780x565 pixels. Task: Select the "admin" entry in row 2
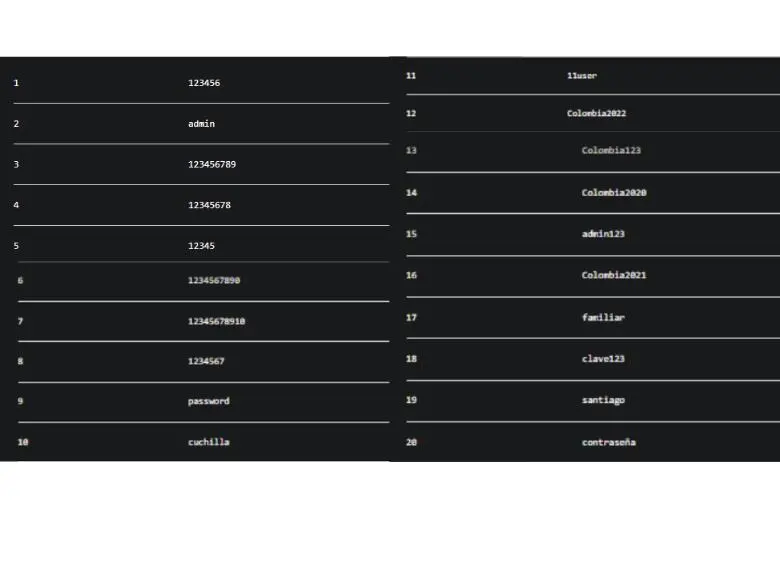[201, 124]
